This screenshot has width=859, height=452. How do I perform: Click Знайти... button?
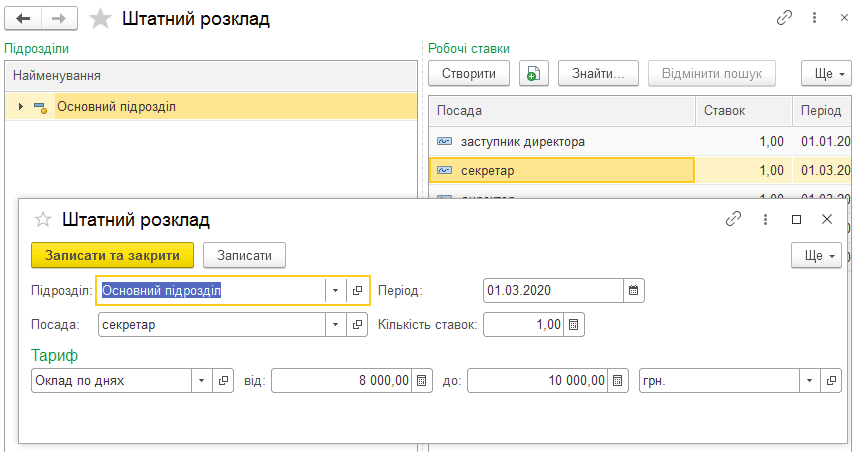(598, 73)
